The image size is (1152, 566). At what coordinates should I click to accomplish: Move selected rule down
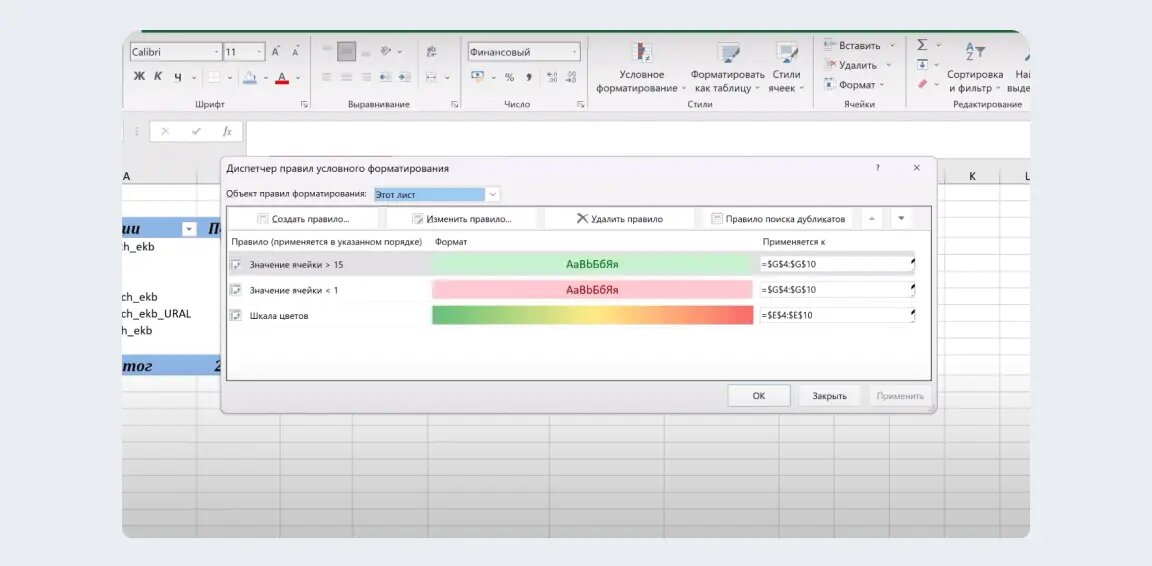point(901,218)
